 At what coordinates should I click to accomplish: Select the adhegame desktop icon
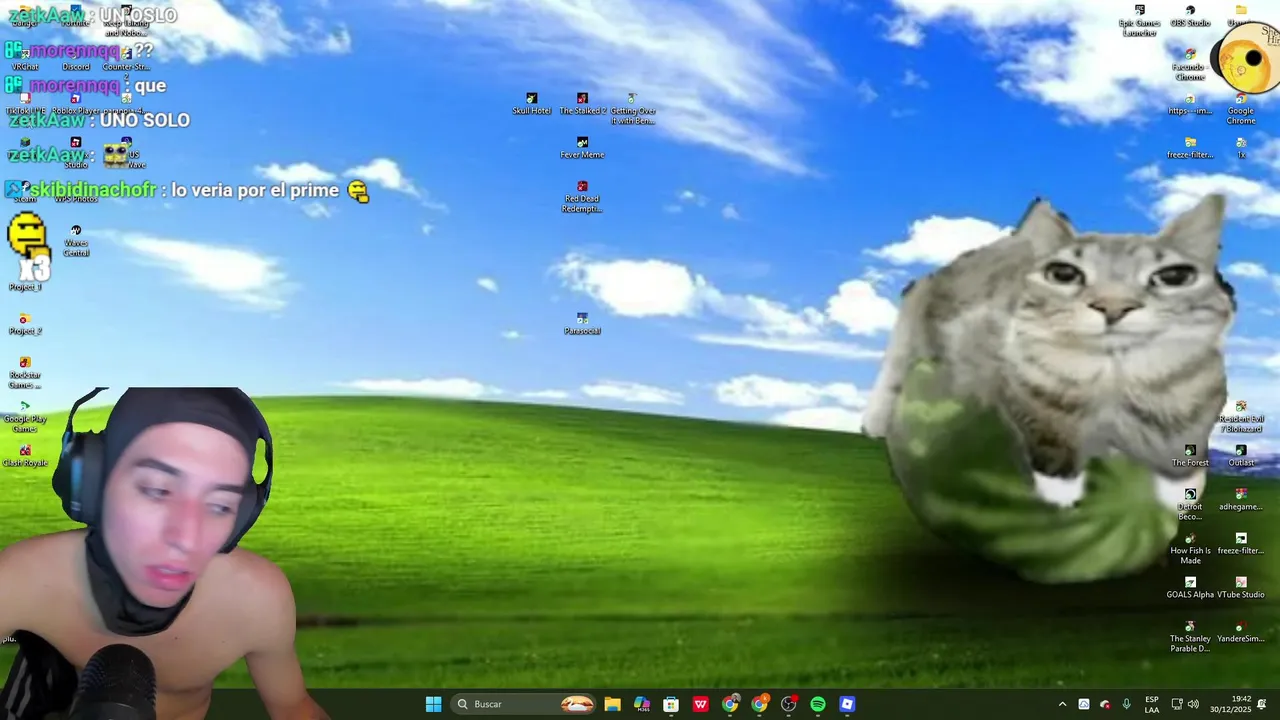point(1241,500)
